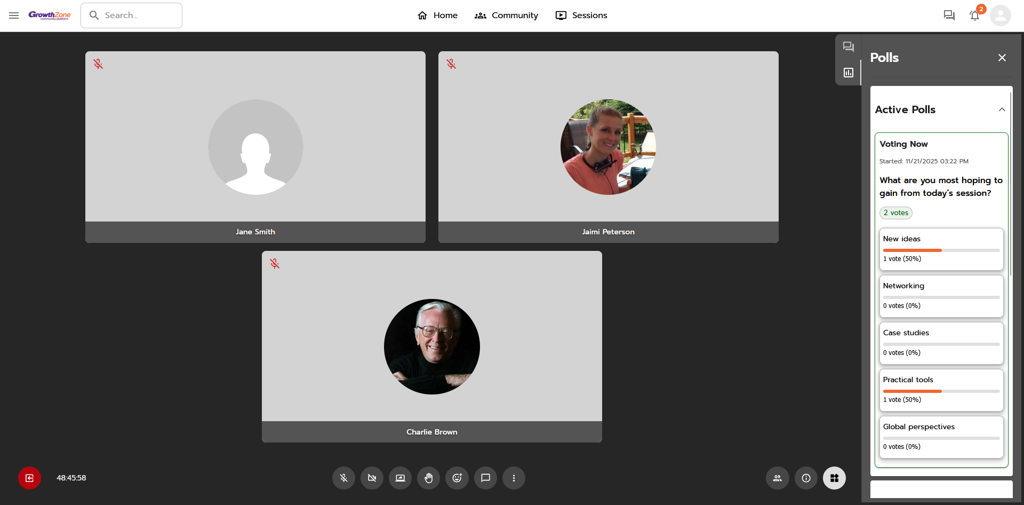This screenshot has width=1024, height=505.
Task: Start screen share from toolbar
Action: (x=400, y=478)
